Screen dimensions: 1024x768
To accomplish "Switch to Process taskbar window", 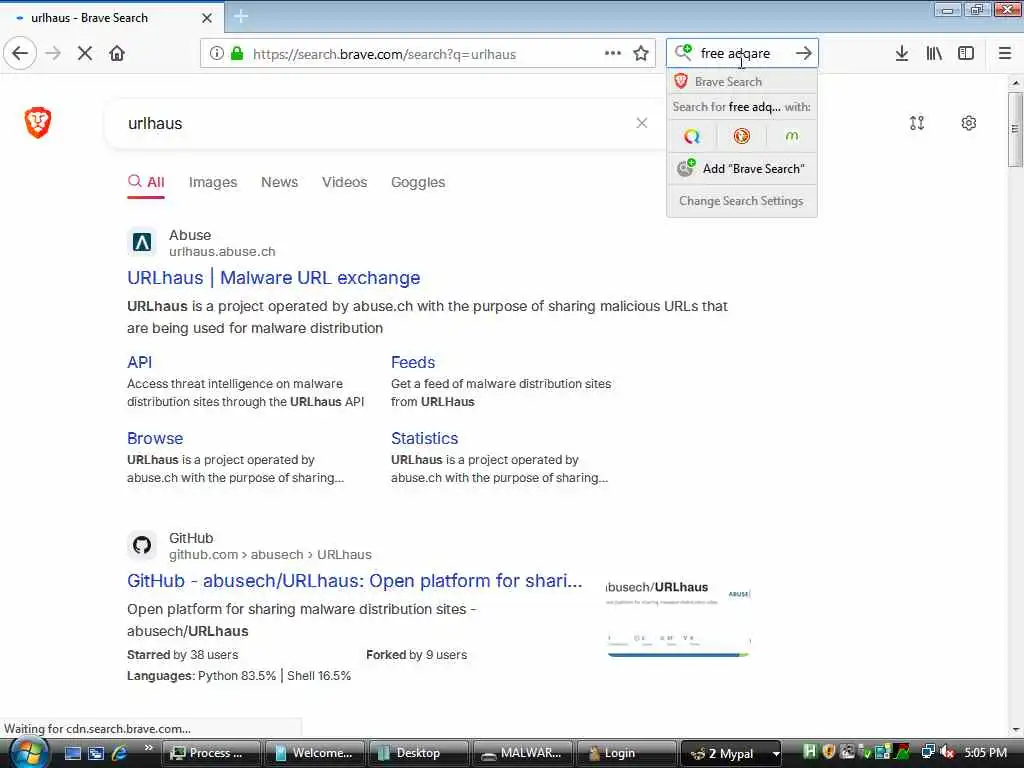I will [x=210, y=753].
